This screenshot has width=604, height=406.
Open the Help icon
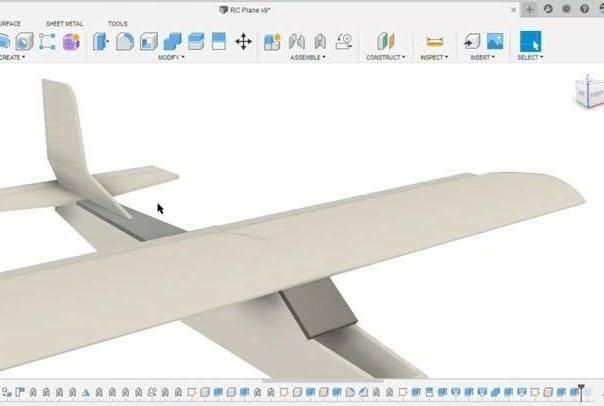[x=584, y=9]
